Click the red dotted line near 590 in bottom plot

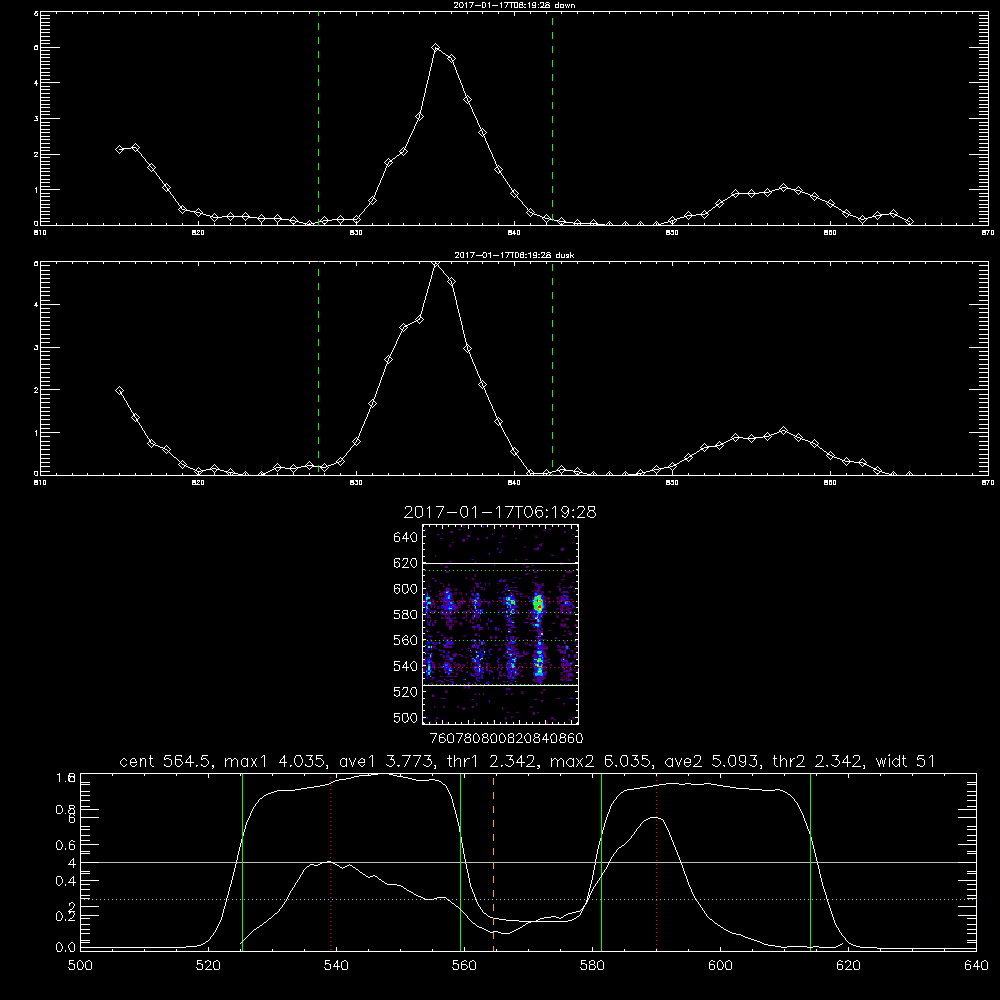pyautogui.click(x=656, y=862)
